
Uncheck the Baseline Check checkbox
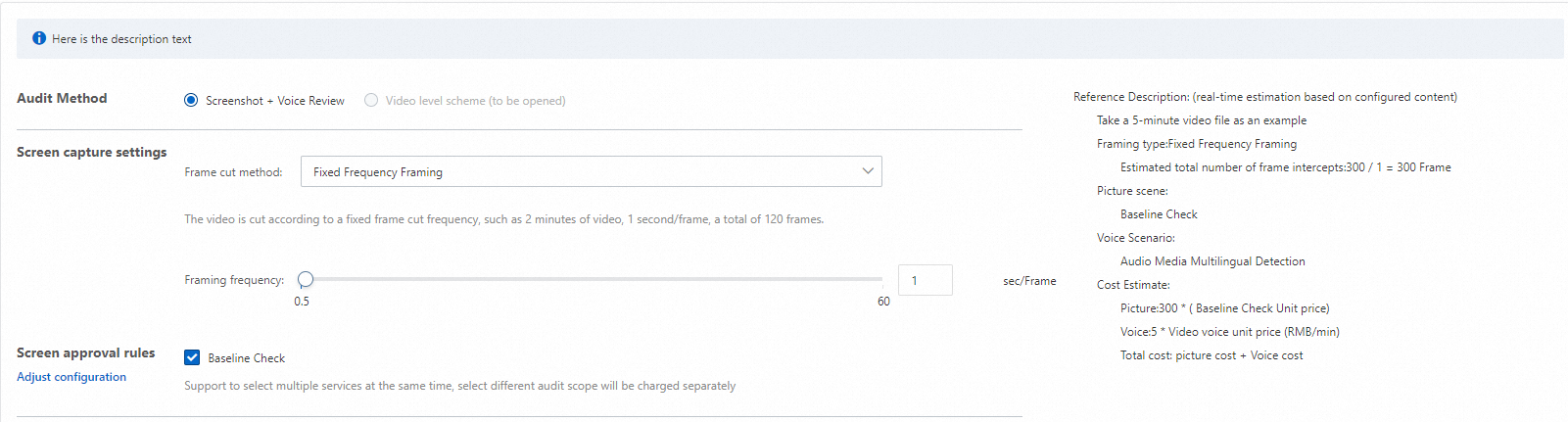pyautogui.click(x=192, y=357)
